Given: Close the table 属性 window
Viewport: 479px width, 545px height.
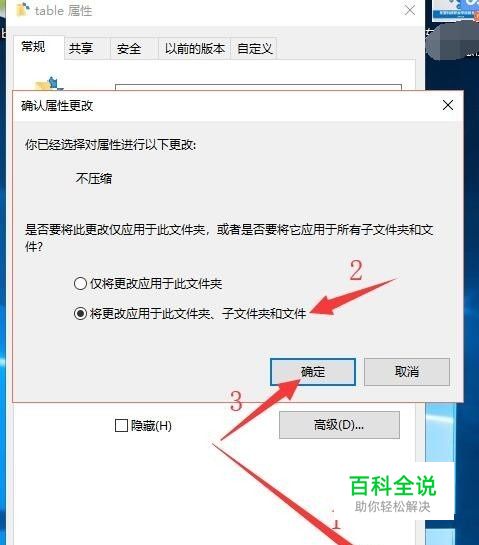Looking at the screenshot, I should (x=410, y=10).
